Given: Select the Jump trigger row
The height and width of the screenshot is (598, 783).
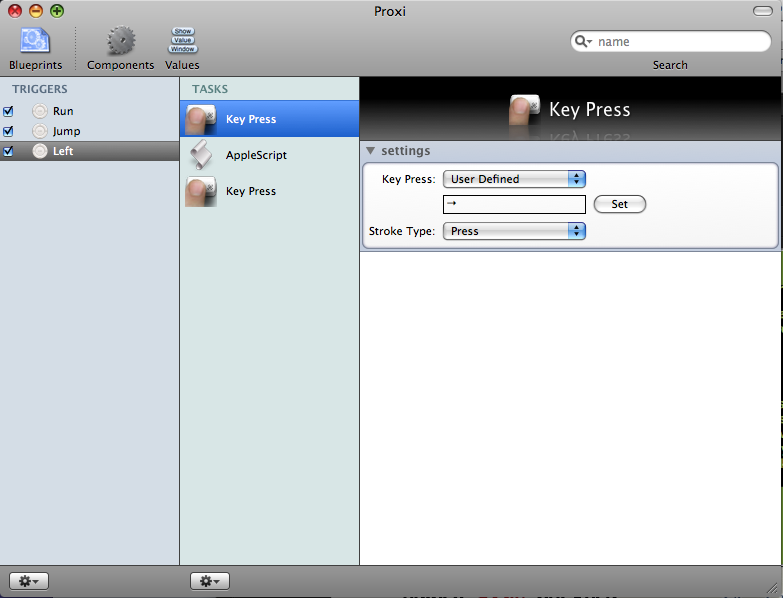Looking at the screenshot, I should pos(89,131).
